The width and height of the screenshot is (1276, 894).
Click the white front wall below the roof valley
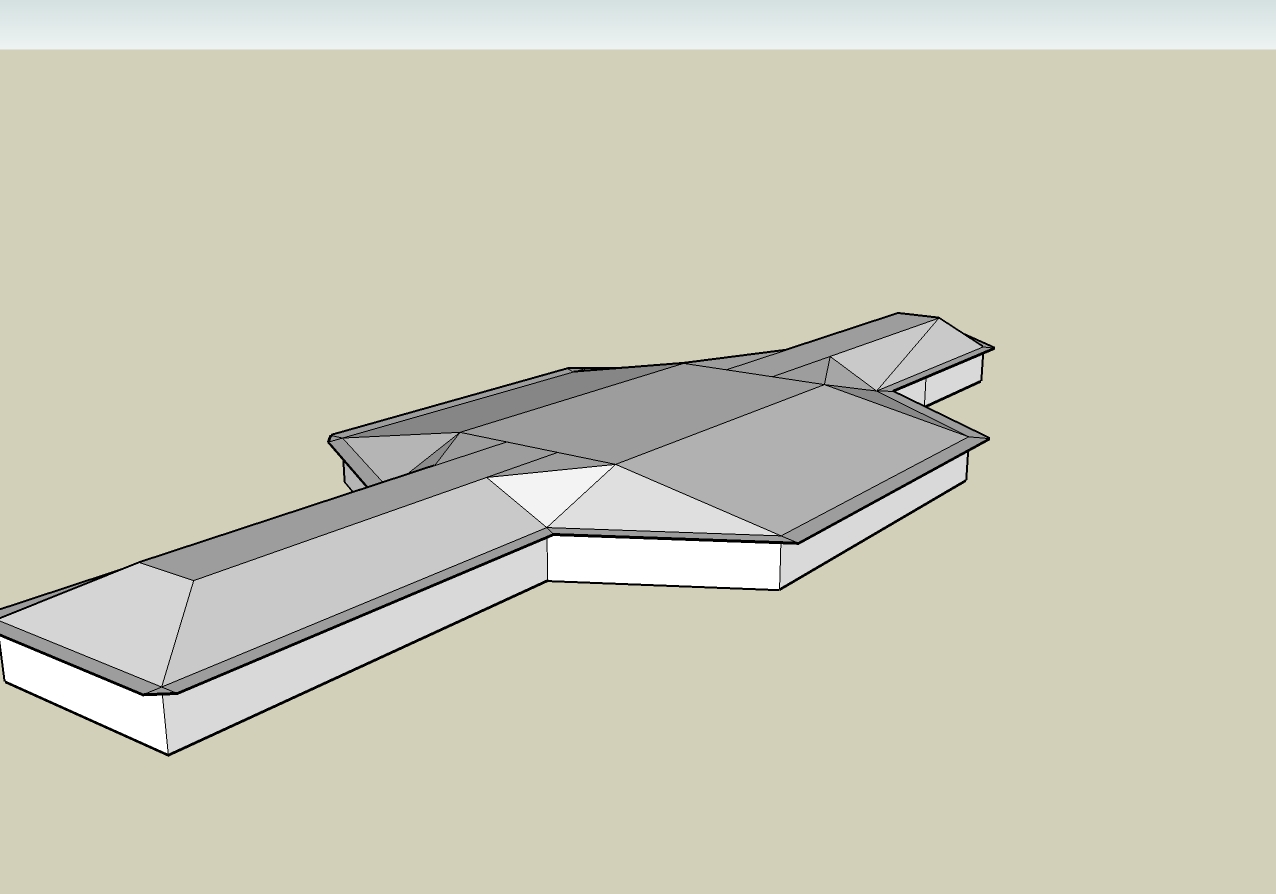pyautogui.click(x=662, y=562)
